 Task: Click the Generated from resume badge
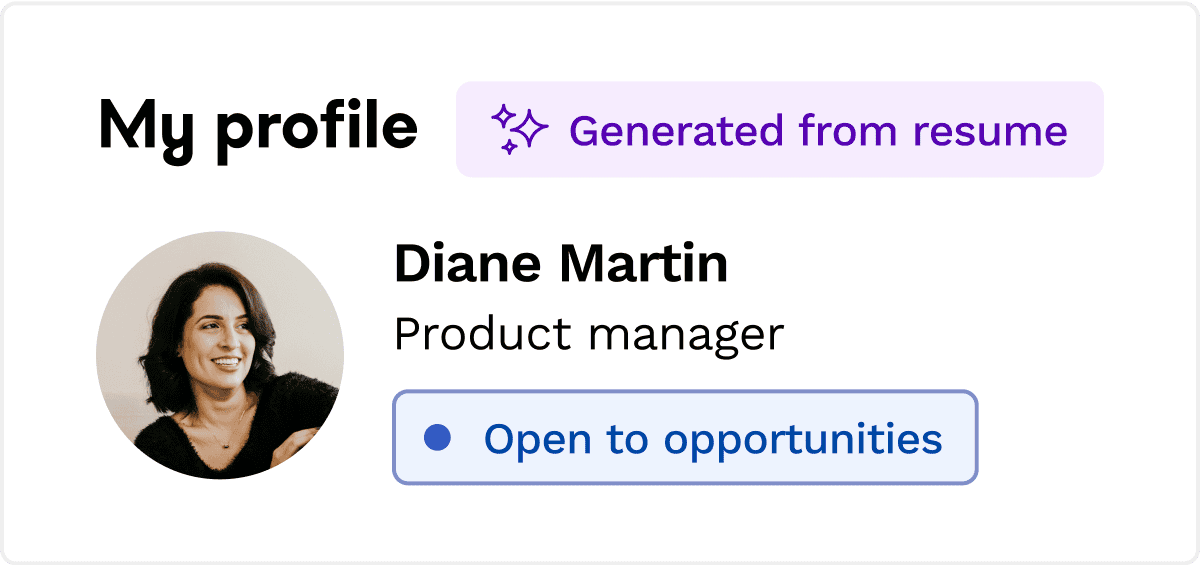pyautogui.click(x=779, y=130)
